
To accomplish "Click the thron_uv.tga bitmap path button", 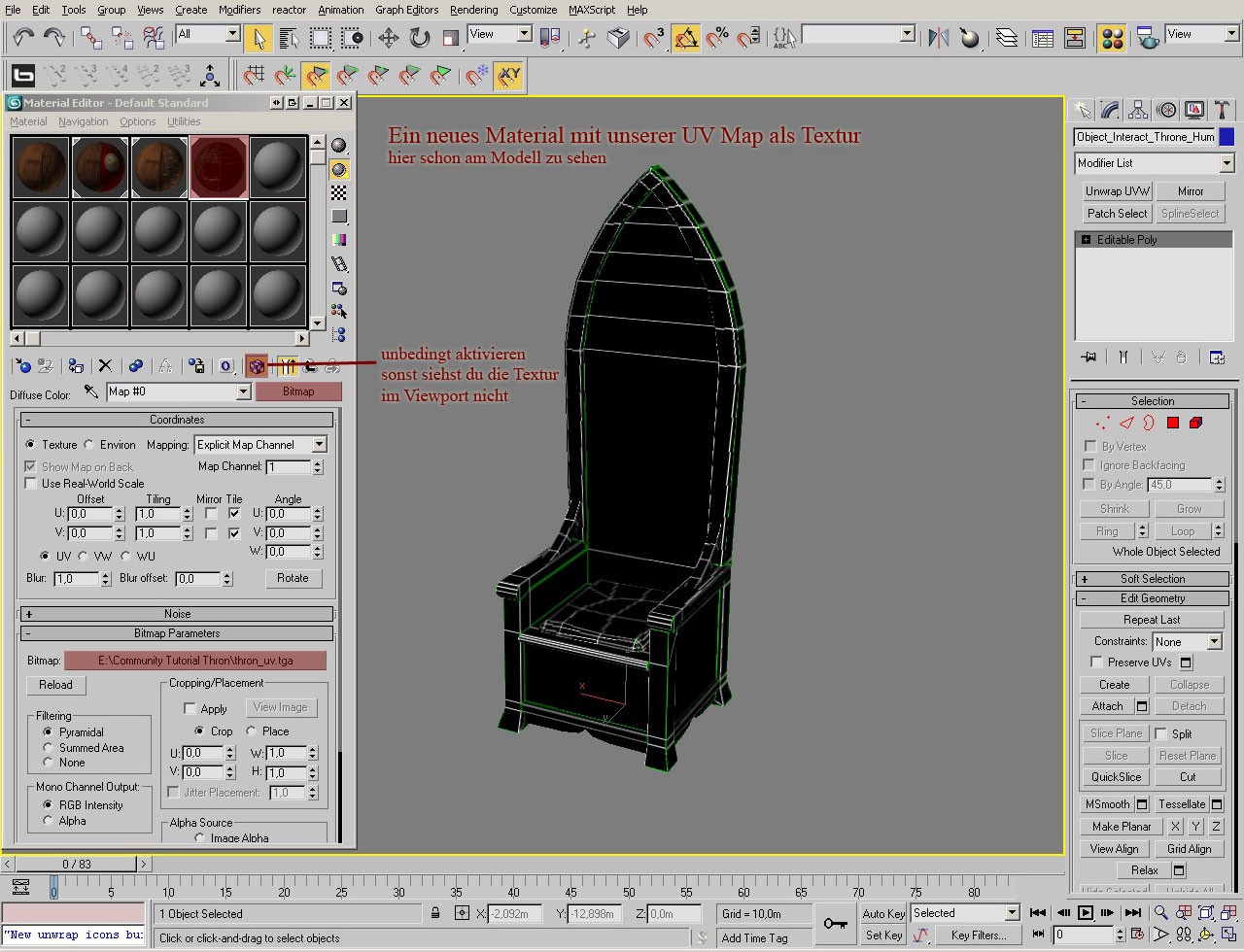I will pos(195,661).
